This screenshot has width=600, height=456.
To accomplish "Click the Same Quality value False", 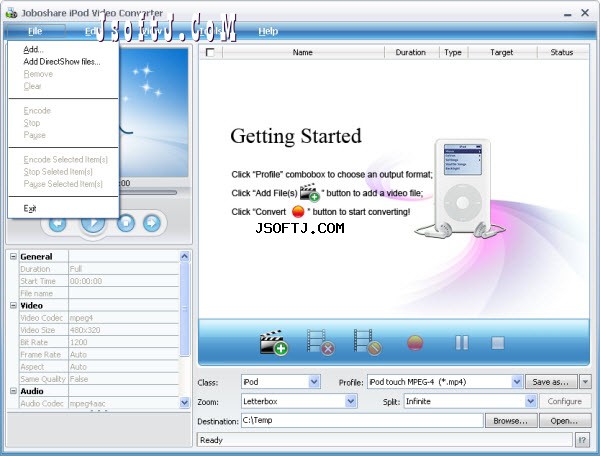I will (x=124, y=379).
